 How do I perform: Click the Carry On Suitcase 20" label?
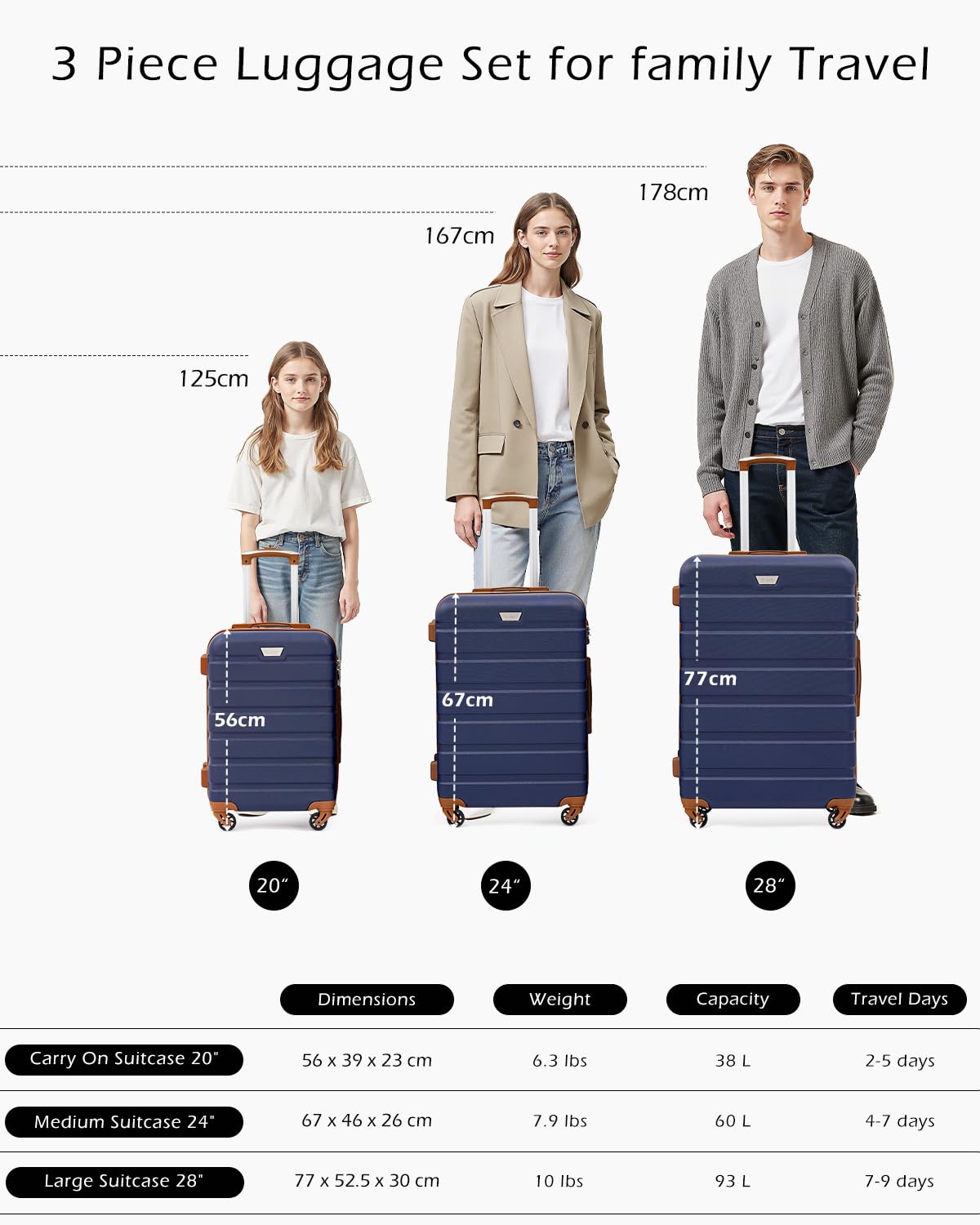[x=124, y=1059]
